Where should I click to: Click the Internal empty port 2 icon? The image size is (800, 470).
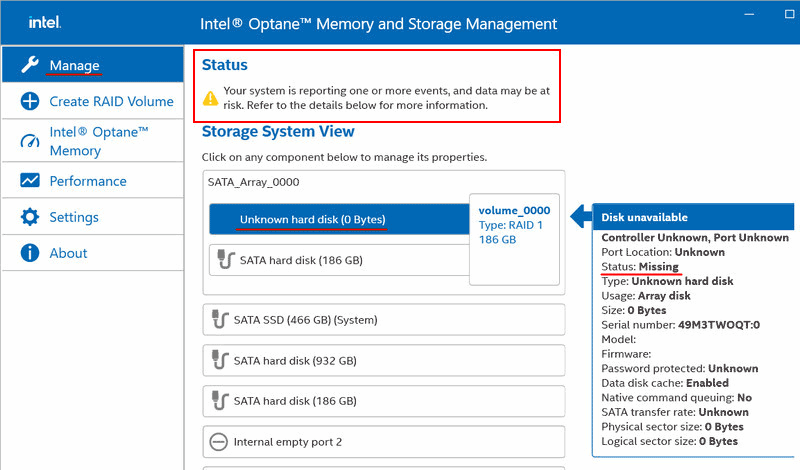217,441
